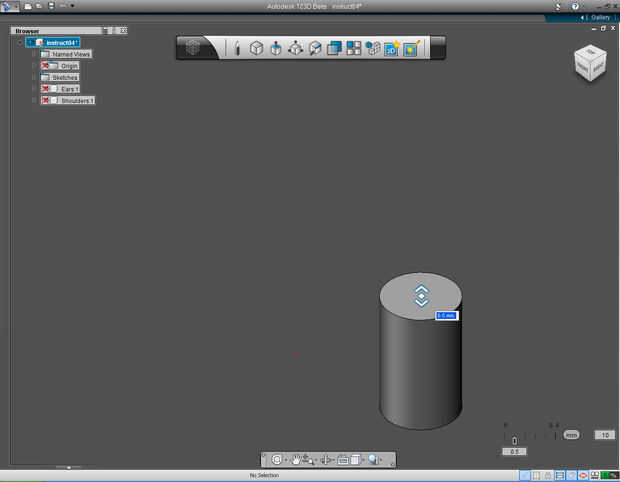Toggle visibility of Shoulders 1 item

click(46, 101)
